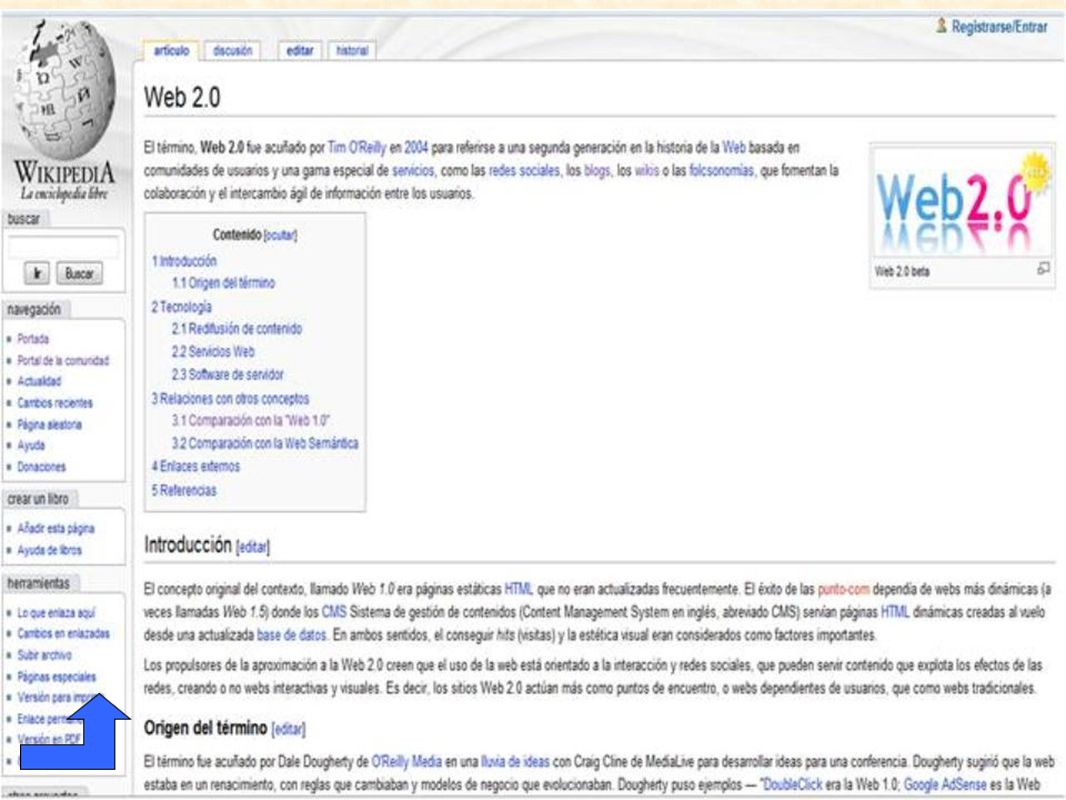The height and width of the screenshot is (800, 1066).
Task: Open Cambios recientes sidebar link
Action: tap(55, 402)
